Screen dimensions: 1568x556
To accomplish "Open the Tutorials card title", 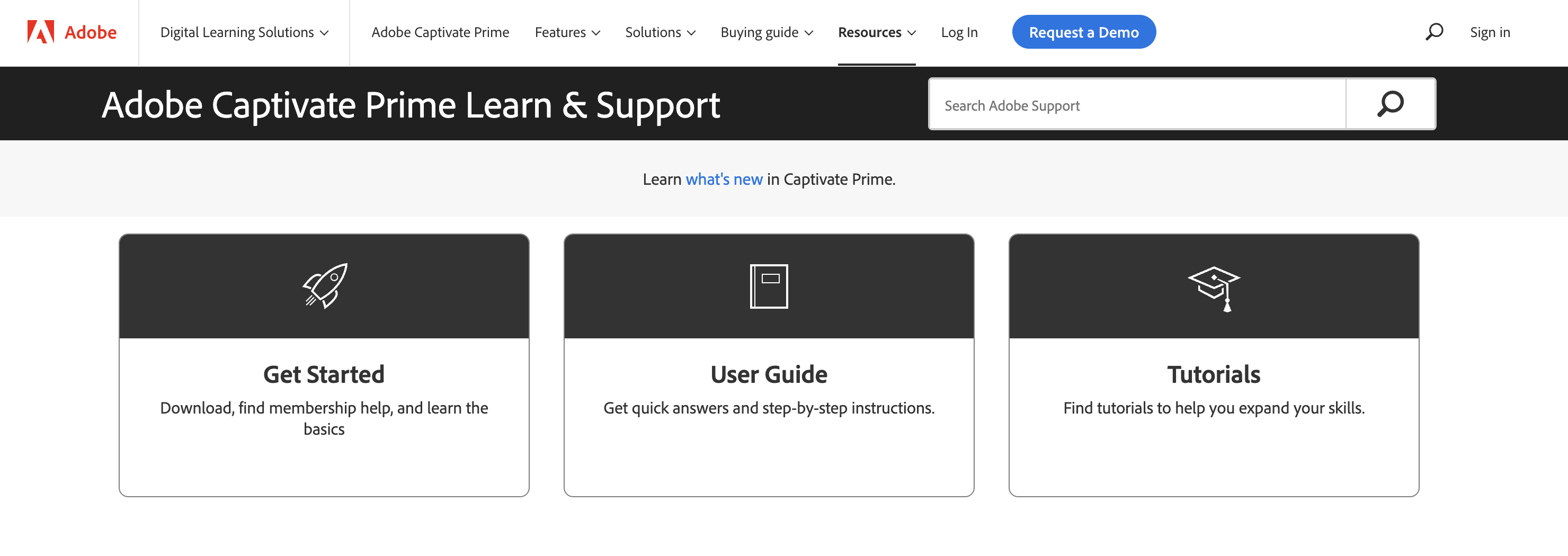I will tap(1214, 374).
